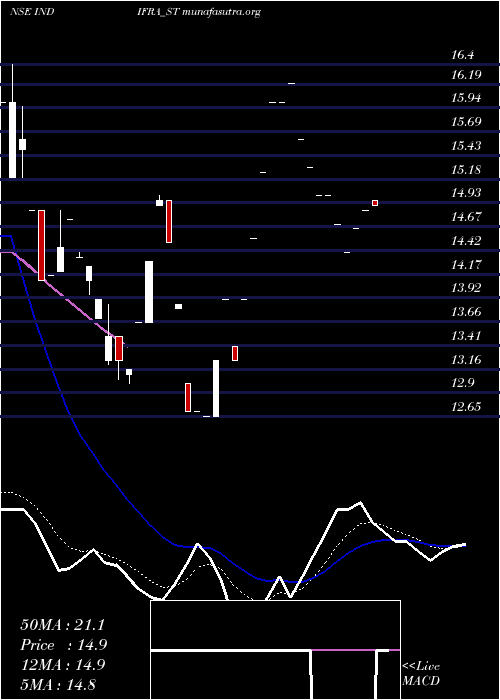Click the 13.92 price axis label
Viewport: 500px width, 700px height.
coord(466,288)
